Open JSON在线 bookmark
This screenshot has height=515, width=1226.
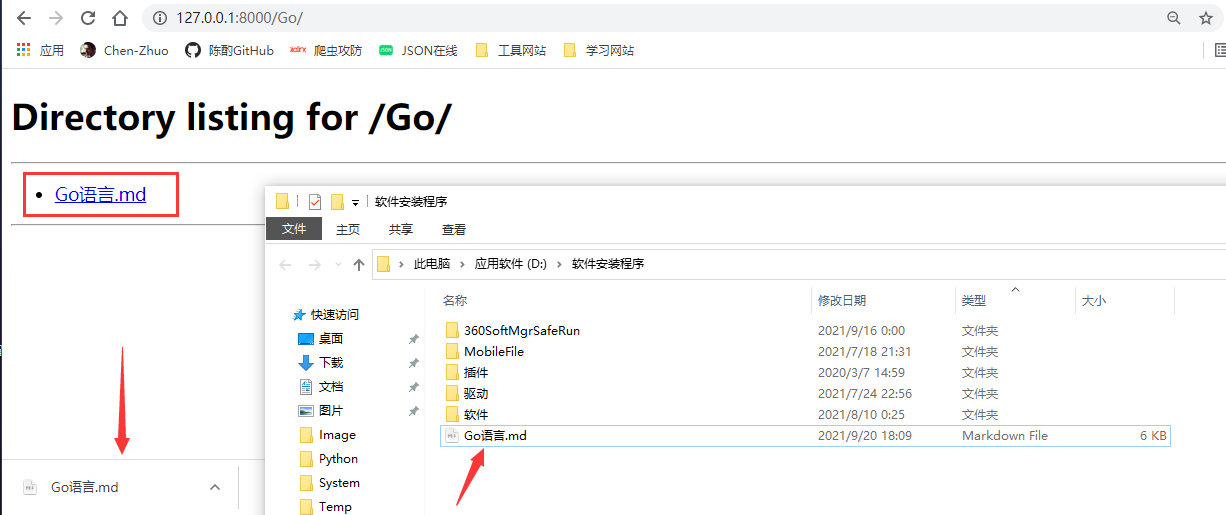(x=418, y=50)
